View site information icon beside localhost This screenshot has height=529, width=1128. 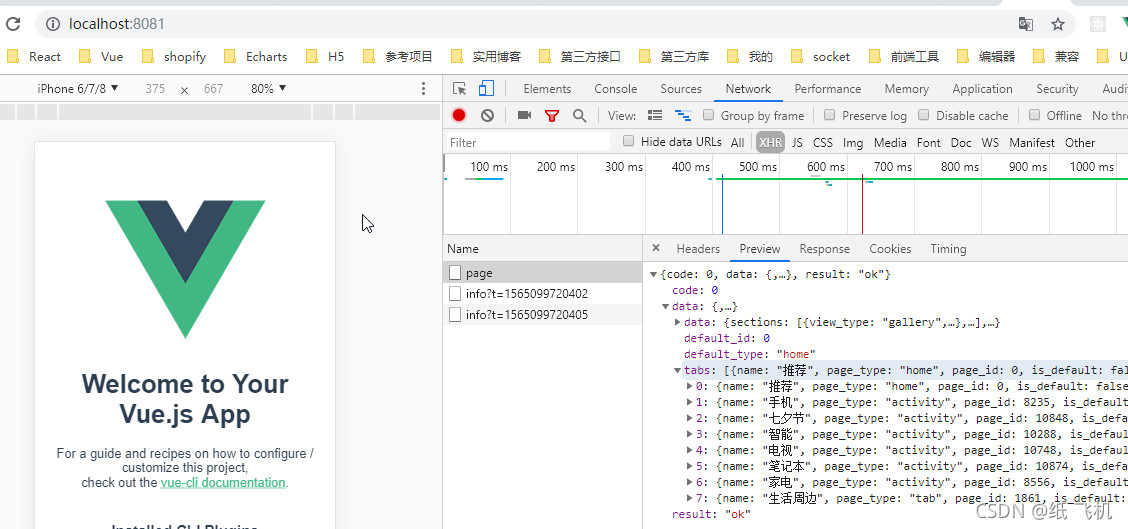click(x=53, y=24)
